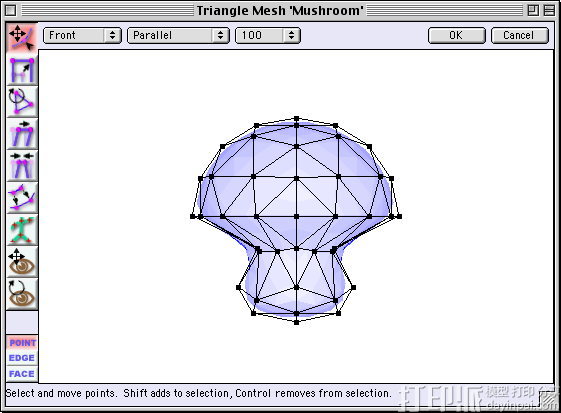The width and height of the screenshot is (561, 413).
Task: Switch selection mode to FACE
Action: pos(22,374)
